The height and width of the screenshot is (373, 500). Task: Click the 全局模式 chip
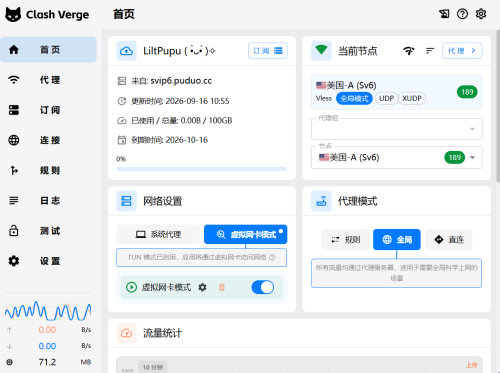(354, 98)
